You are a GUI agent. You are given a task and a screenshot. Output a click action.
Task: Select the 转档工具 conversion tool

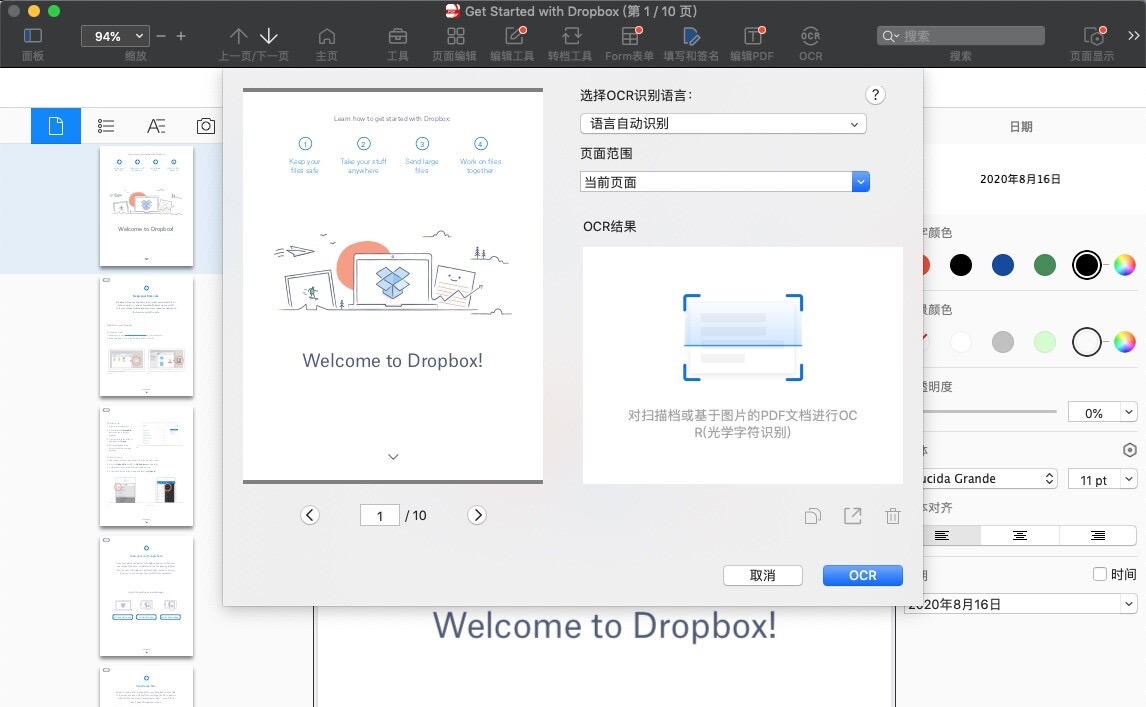pyautogui.click(x=570, y=40)
